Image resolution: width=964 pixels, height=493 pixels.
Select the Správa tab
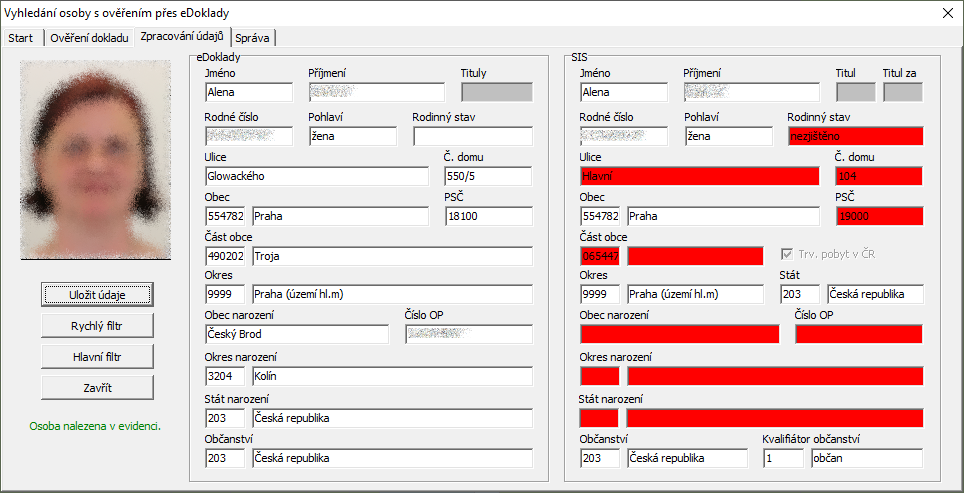click(253, 38)
